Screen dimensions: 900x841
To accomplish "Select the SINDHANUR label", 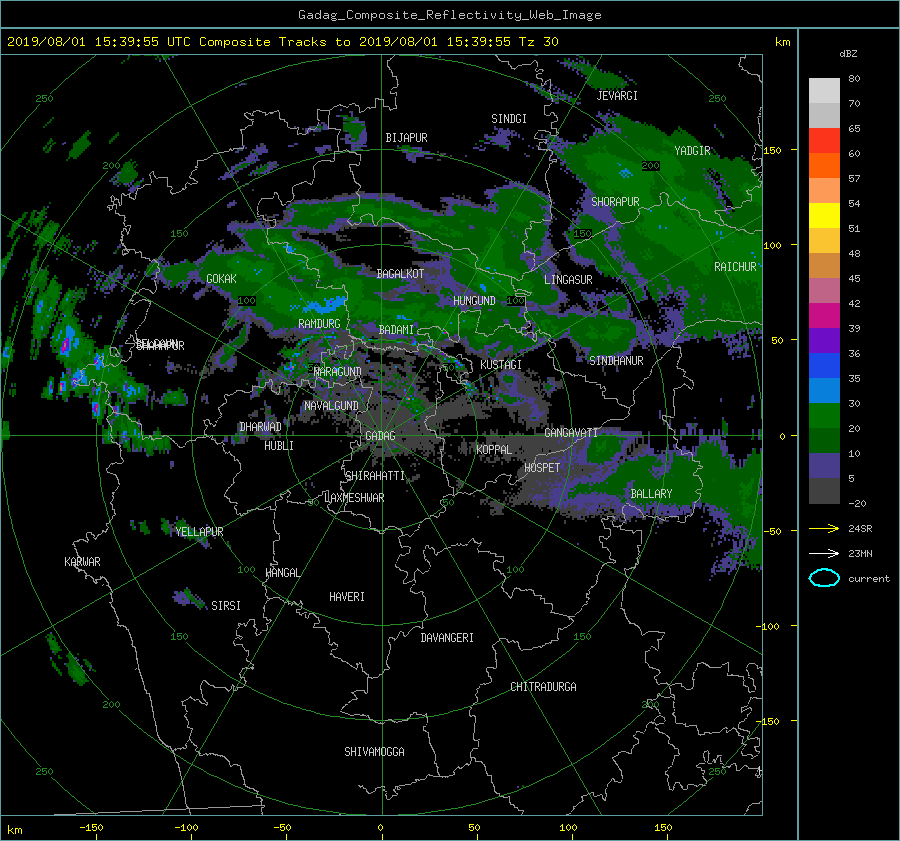I will [x=616, y=361].
